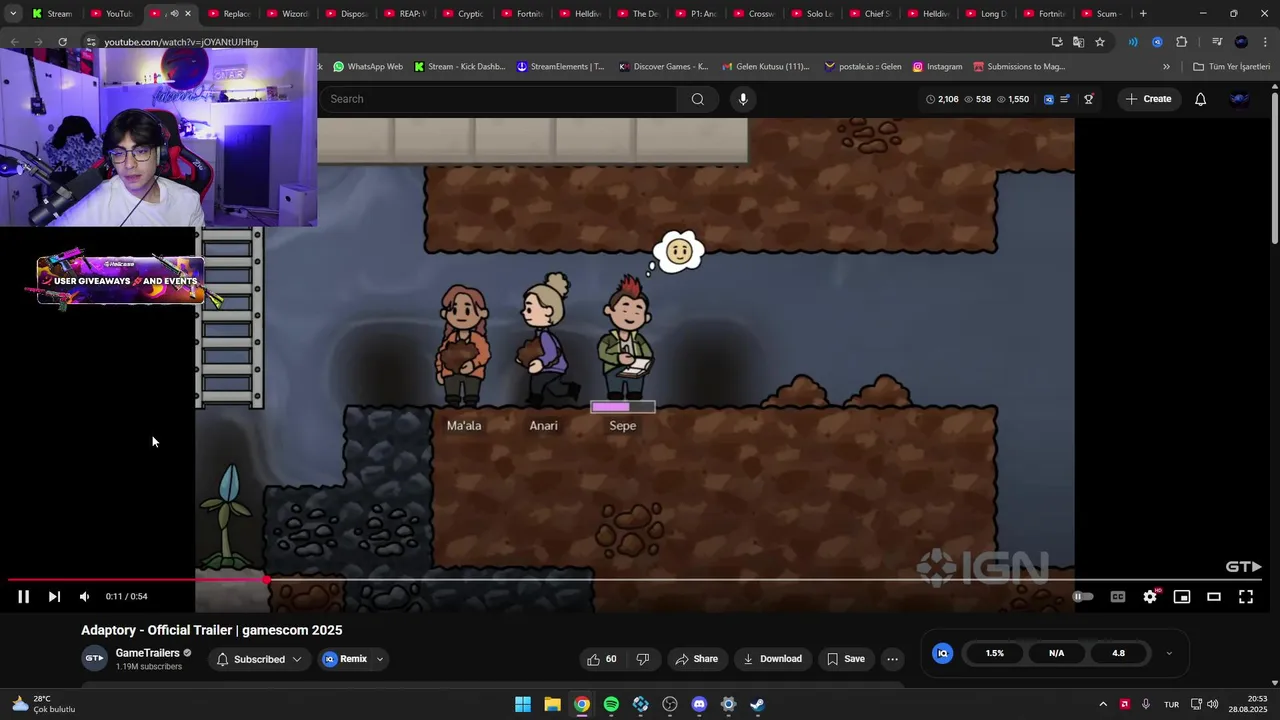The height and width of the screenshot is (720, 1280).
Task: Enable miniplayer mode
Action: pyautogui.click(x=1182, y=597)
